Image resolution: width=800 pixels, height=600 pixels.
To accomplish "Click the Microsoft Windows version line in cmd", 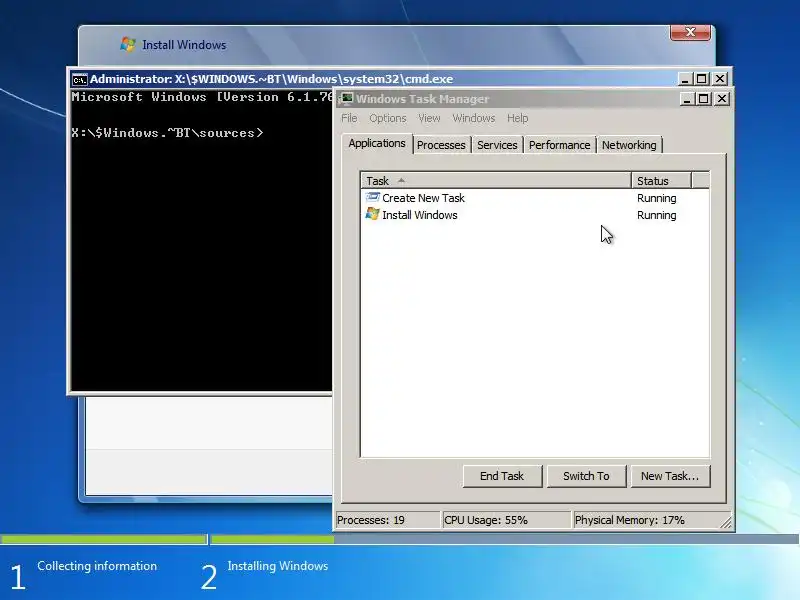I will click(x=202, y=97).
